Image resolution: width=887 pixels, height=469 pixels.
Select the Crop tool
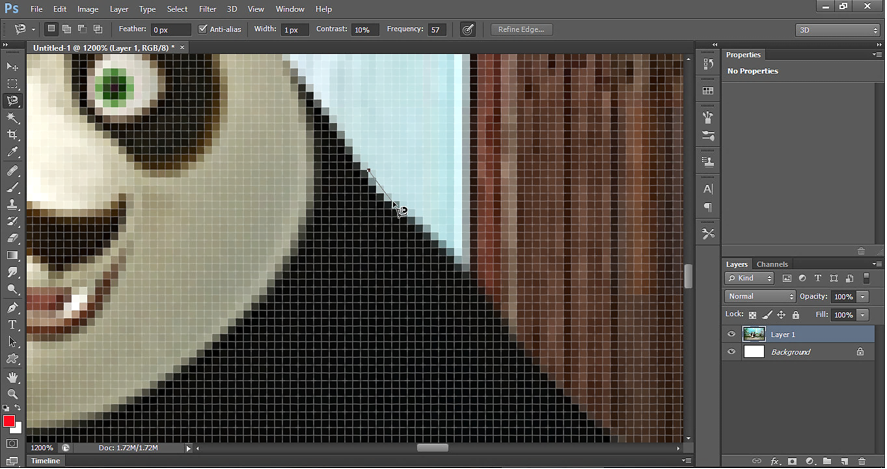[12, 135]
